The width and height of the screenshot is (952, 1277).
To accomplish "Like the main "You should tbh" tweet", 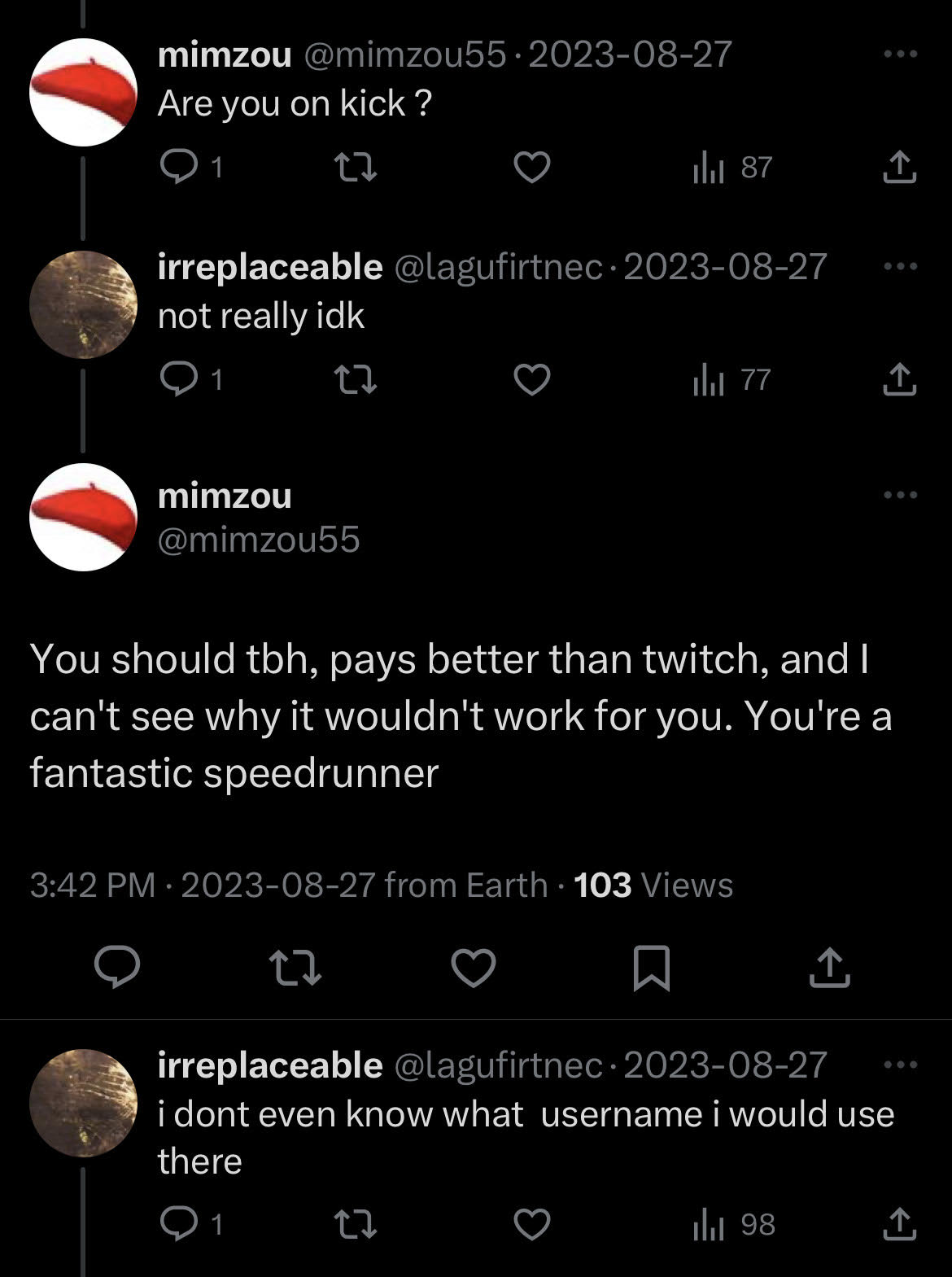I will [x=474, y=968].
